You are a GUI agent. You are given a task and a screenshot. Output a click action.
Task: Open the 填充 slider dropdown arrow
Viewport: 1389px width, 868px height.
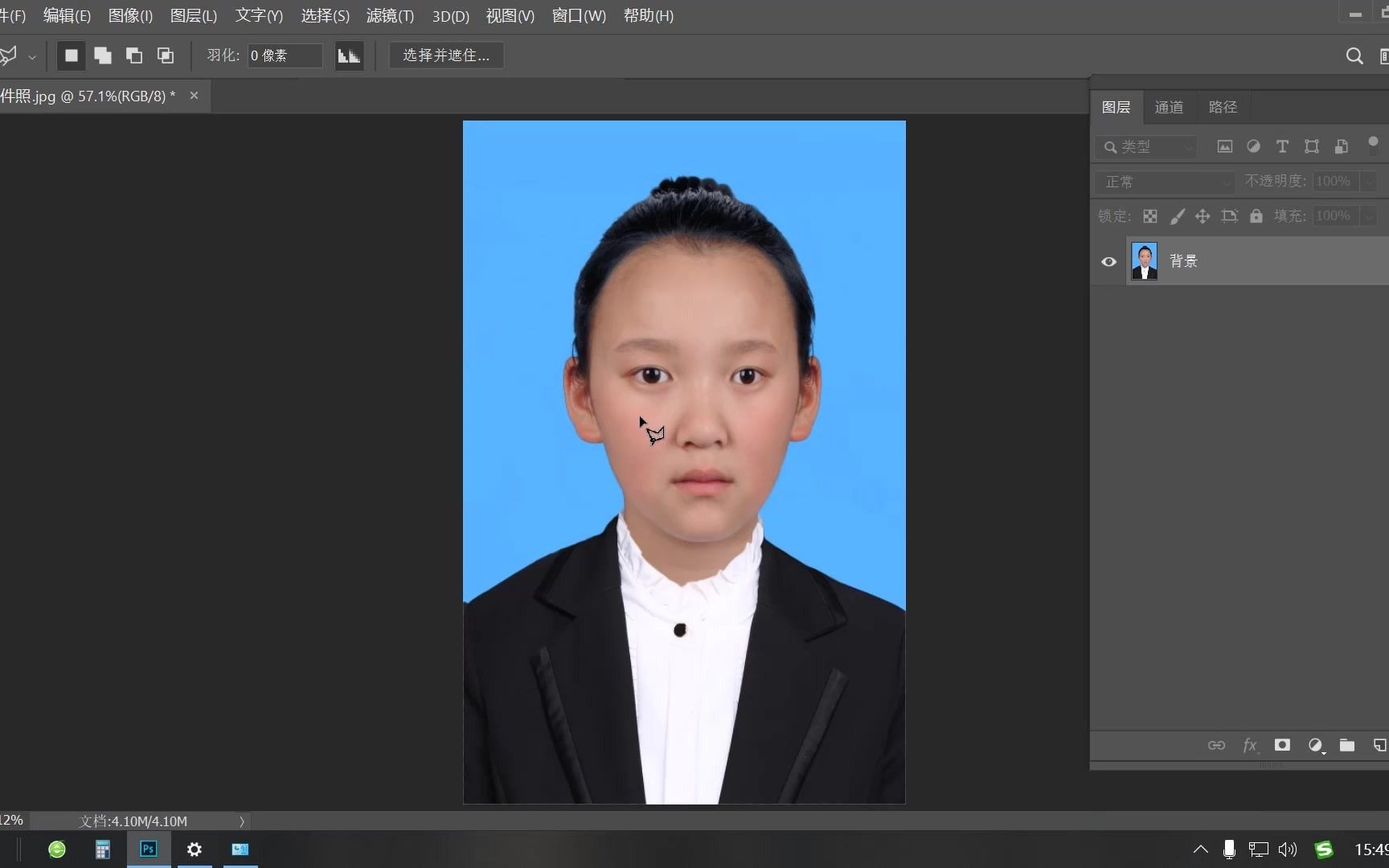[x=1368, y=216]
